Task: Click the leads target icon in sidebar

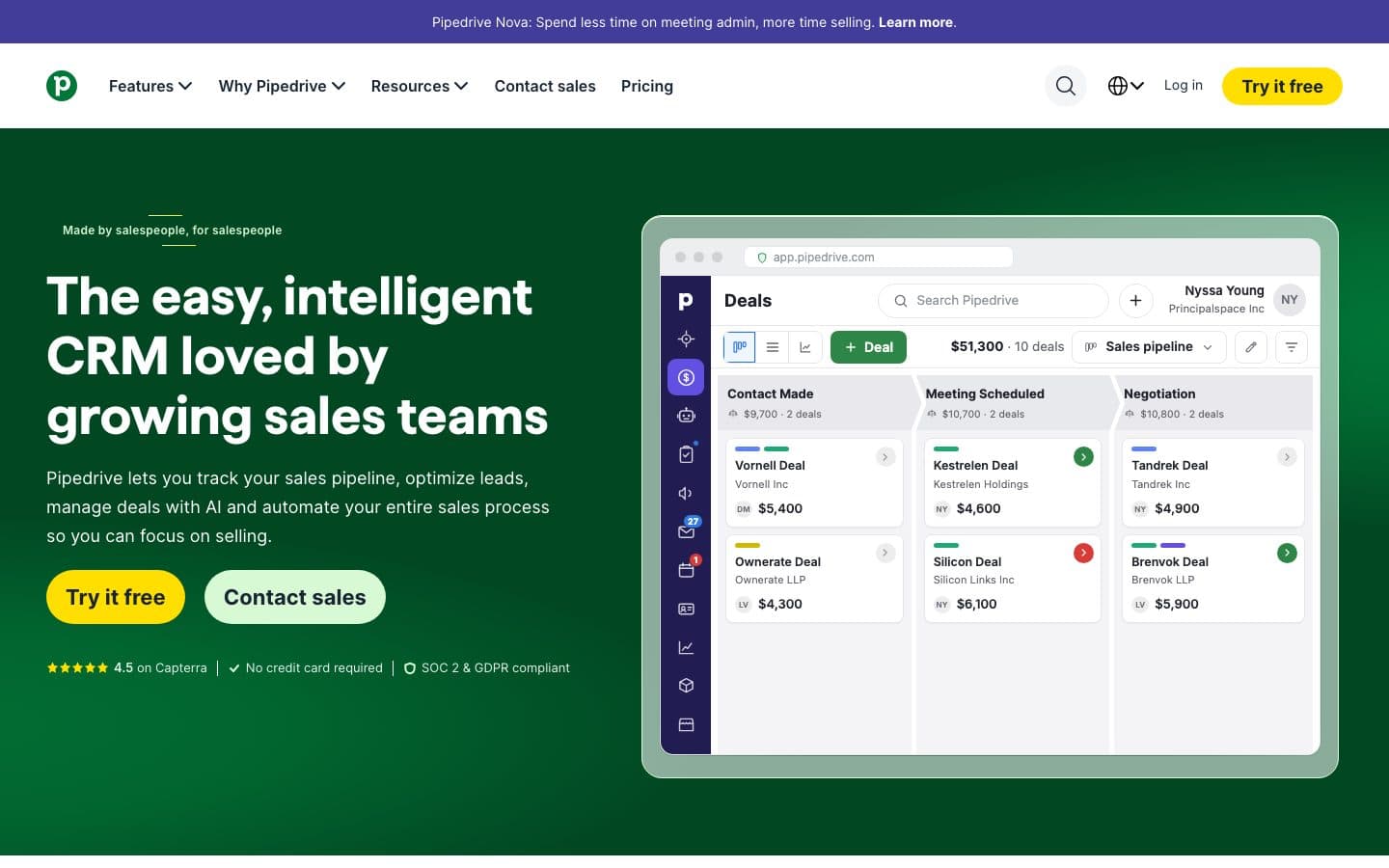Action: pos(686,339)
